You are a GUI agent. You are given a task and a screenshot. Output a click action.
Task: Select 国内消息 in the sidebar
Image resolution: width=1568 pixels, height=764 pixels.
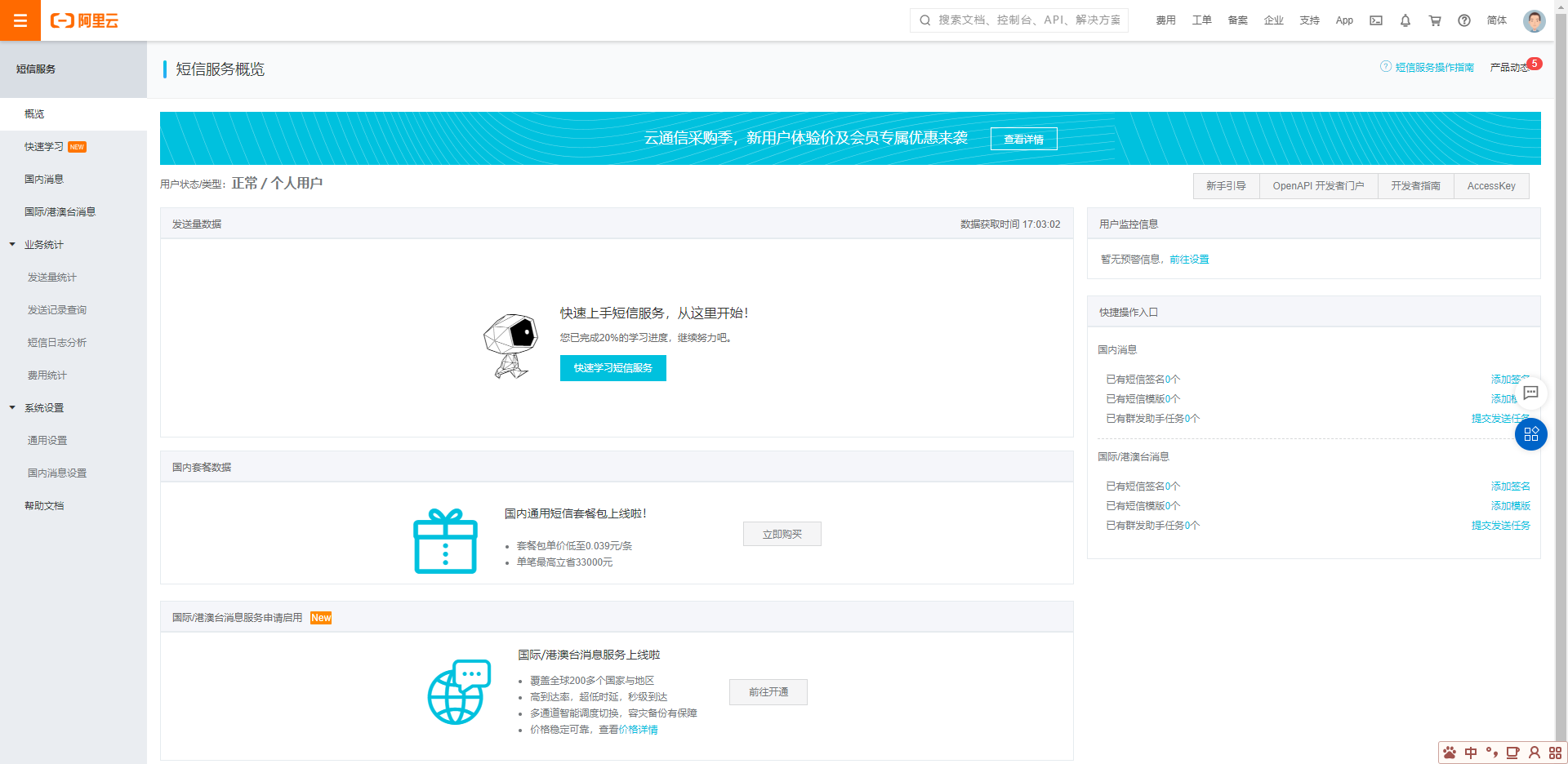[44, 180]
